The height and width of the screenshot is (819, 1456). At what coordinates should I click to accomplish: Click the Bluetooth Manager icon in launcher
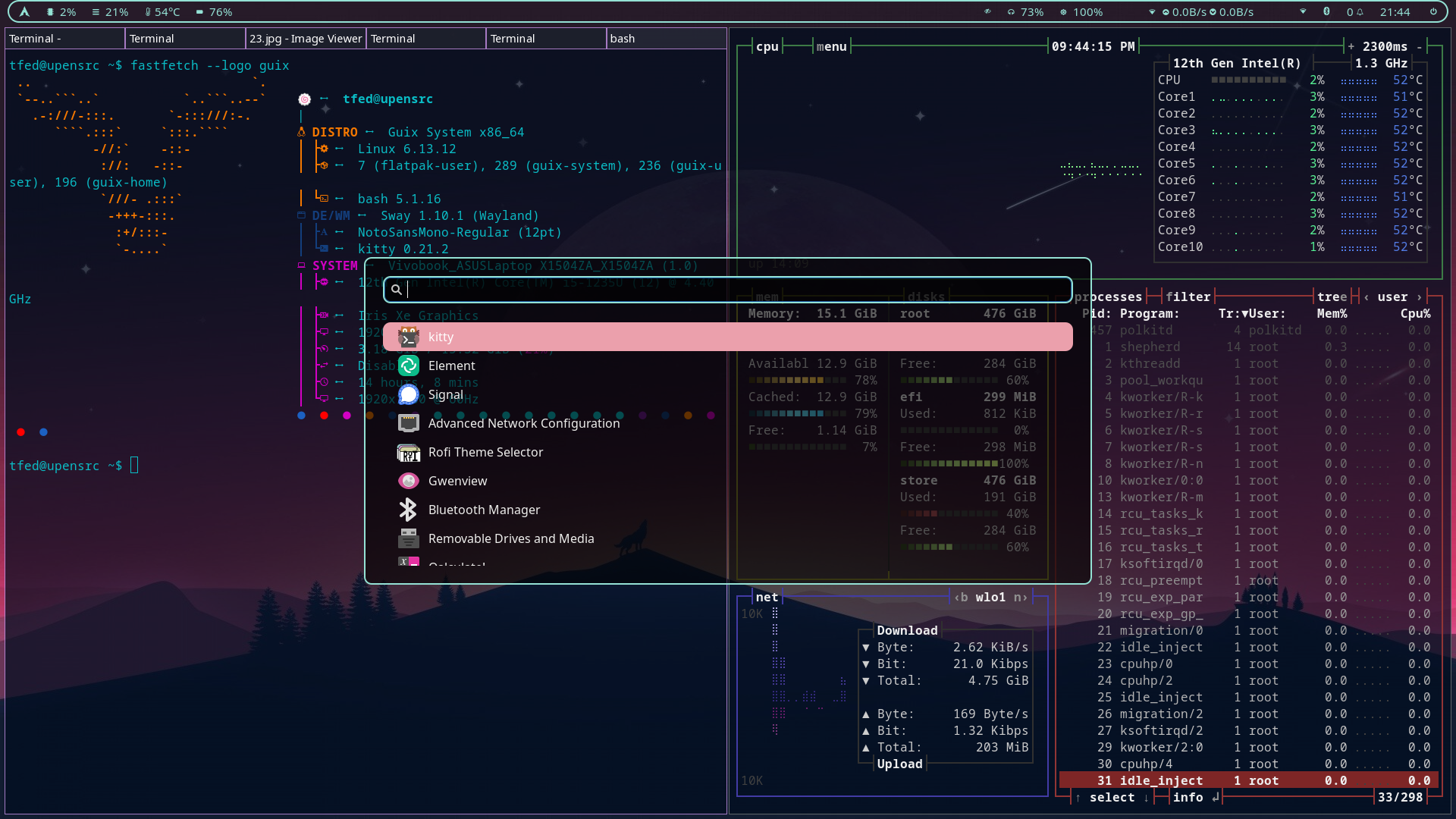[409, 510]
